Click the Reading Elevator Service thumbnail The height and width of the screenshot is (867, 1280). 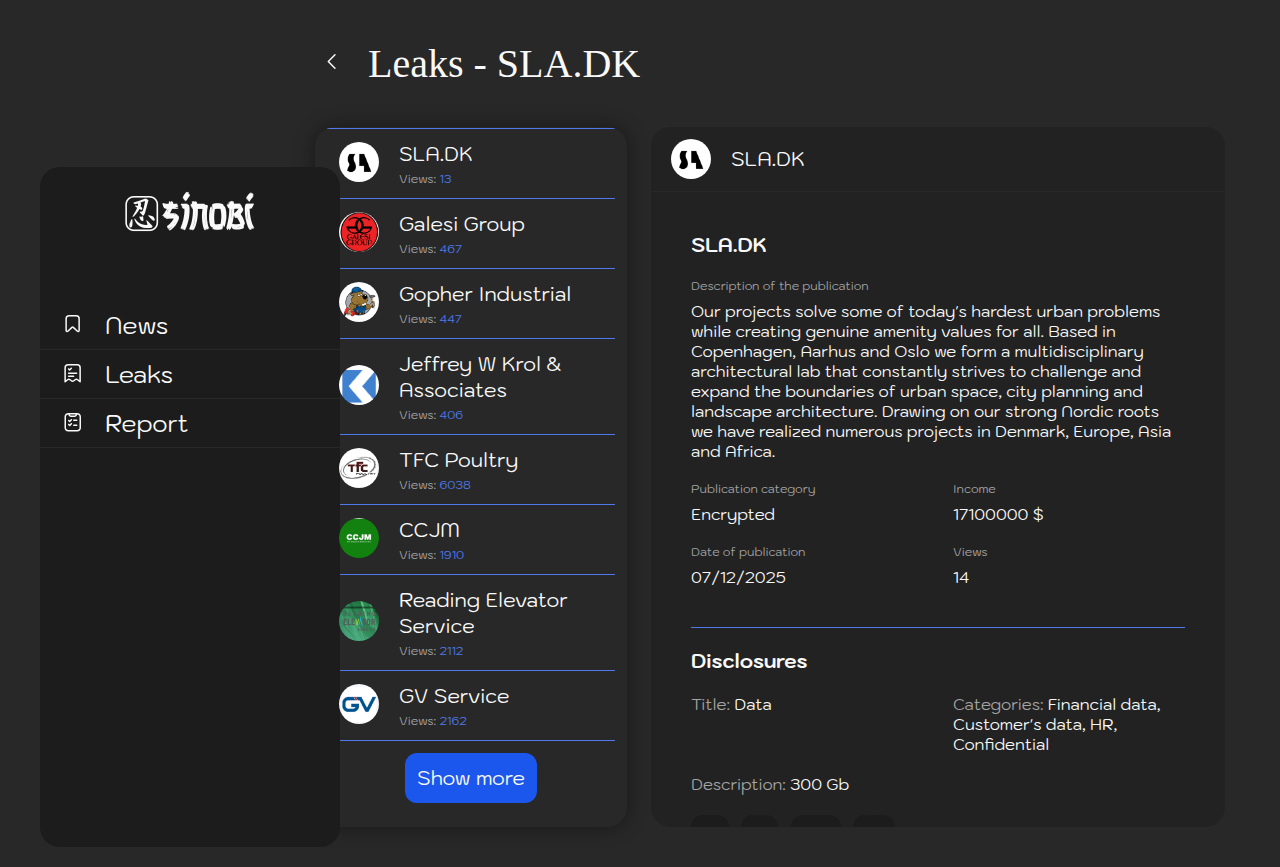tap(359, 621)
